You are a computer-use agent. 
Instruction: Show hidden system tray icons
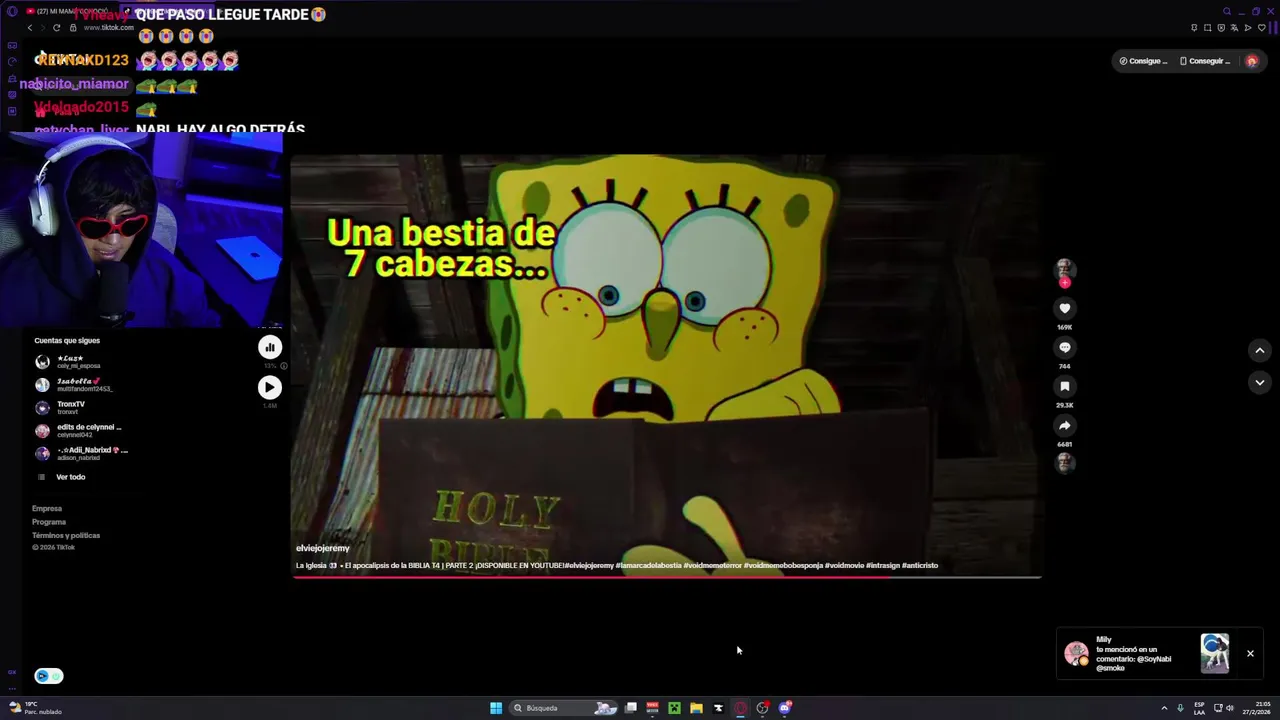(1164, 708)
